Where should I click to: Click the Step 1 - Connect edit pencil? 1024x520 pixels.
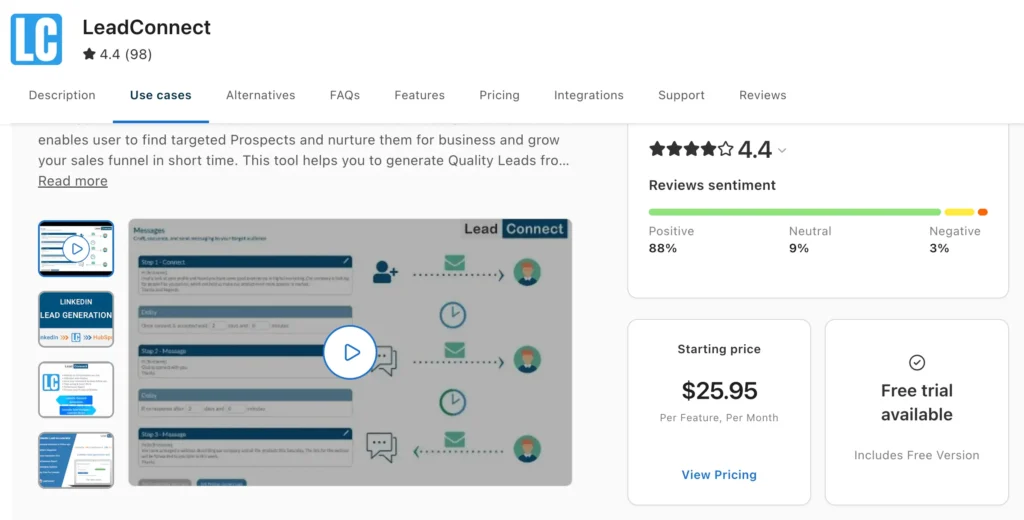tap(346, 261)
